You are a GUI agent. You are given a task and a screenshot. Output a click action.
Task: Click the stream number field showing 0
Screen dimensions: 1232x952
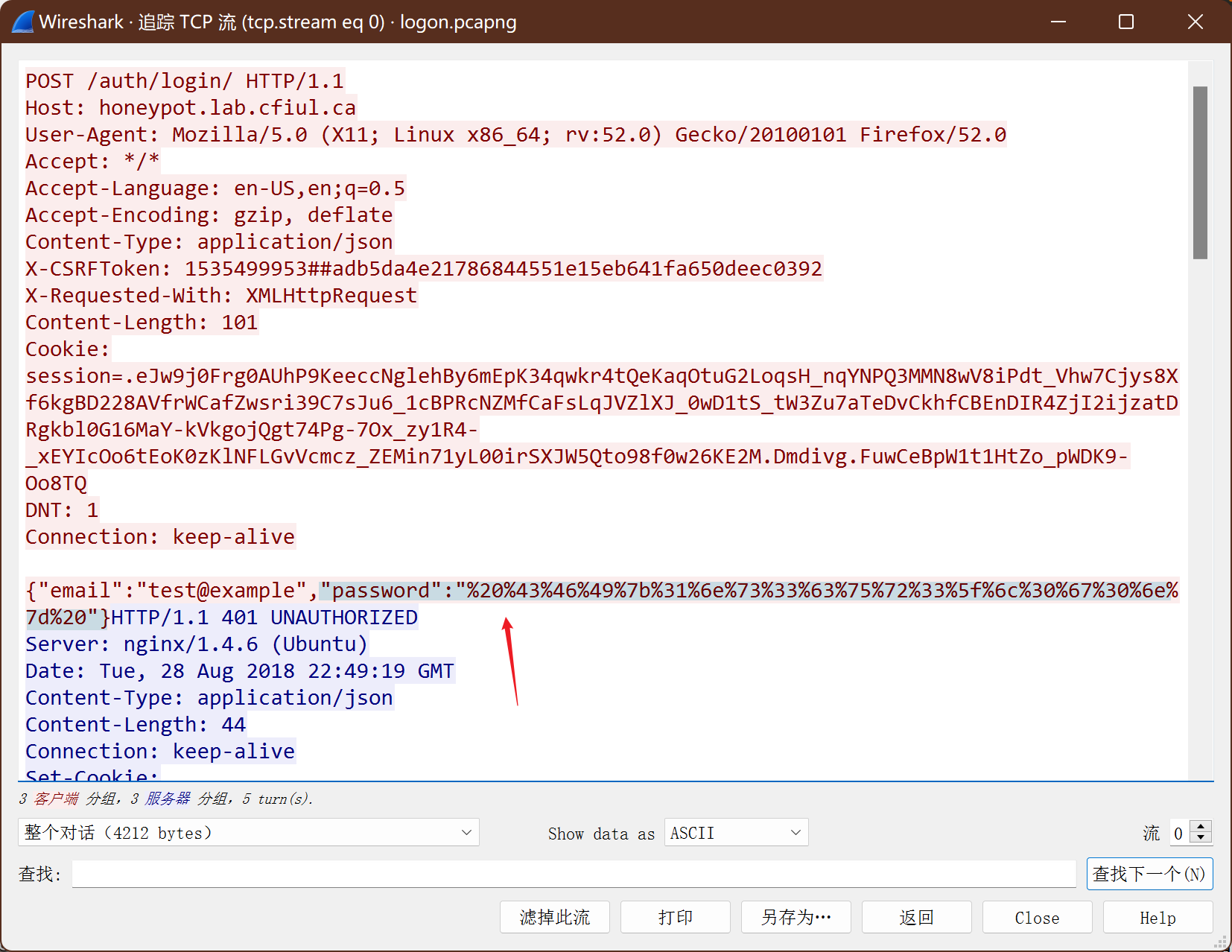click(x=1180, y=833)
